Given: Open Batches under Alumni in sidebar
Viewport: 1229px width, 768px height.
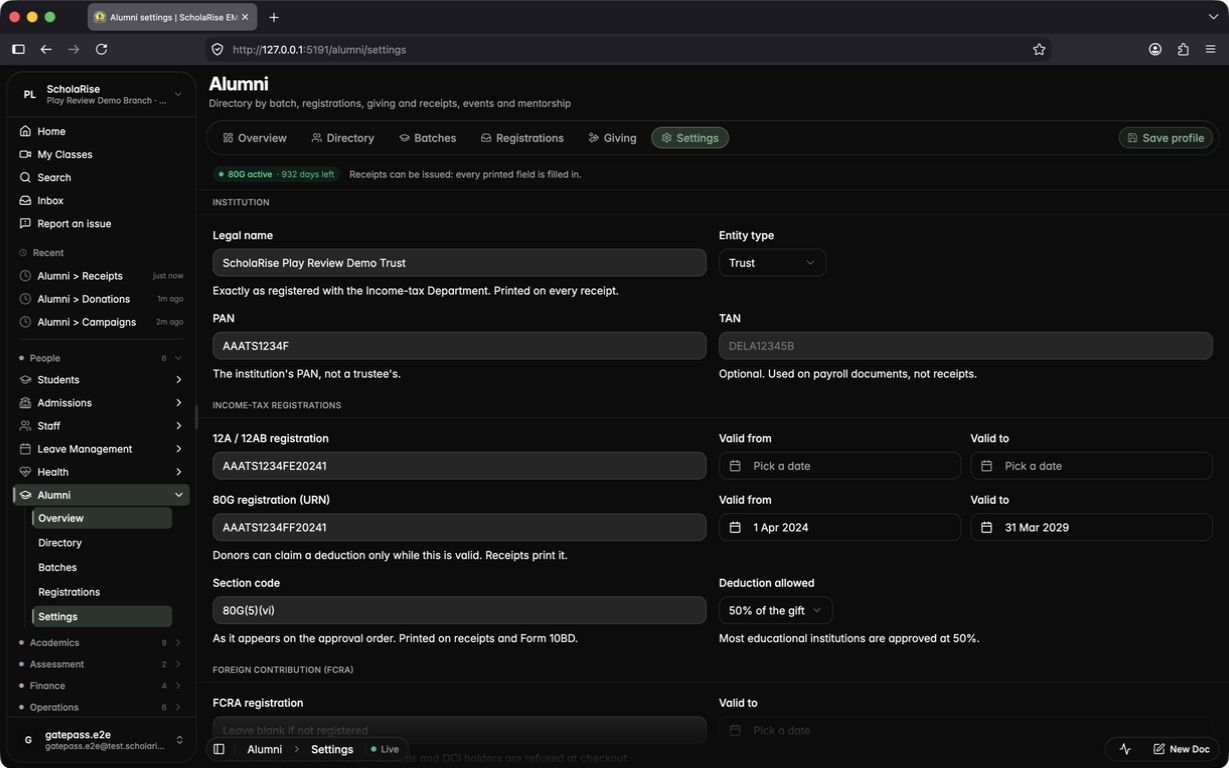Looking at the screenshot, I should [102, 567].
